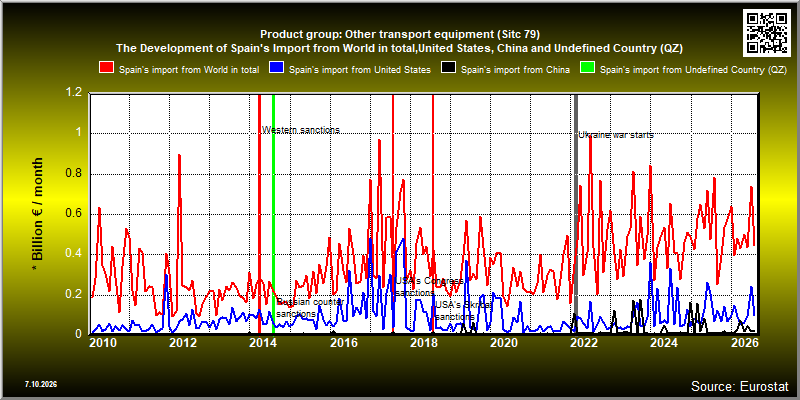Viewport: 800px width, 400px height.
Task: Click the x-axis year 2024
Action: [x=663, y=343]
